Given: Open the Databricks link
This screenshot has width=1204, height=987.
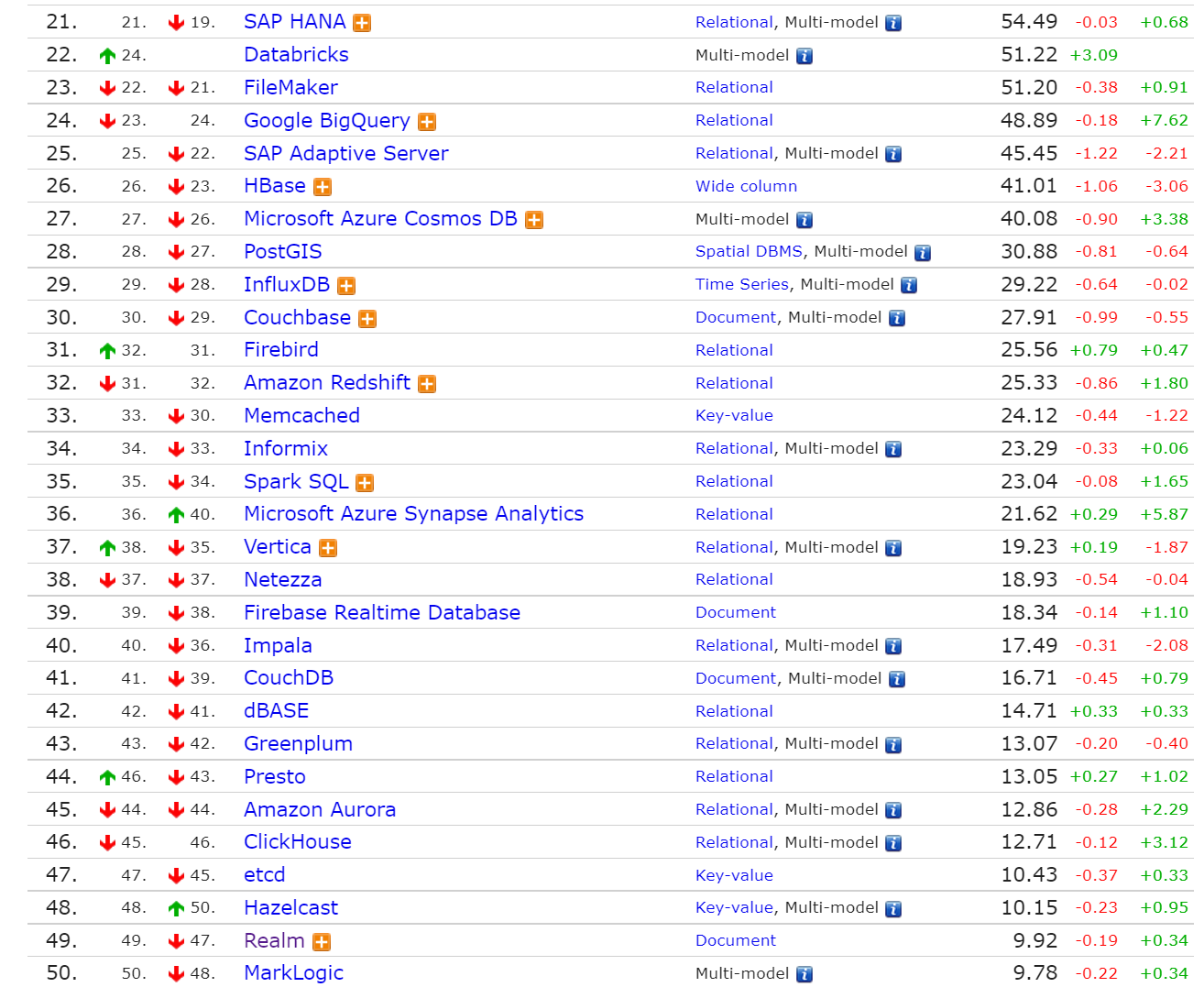Looking at the screenshot, I should 296,55.
